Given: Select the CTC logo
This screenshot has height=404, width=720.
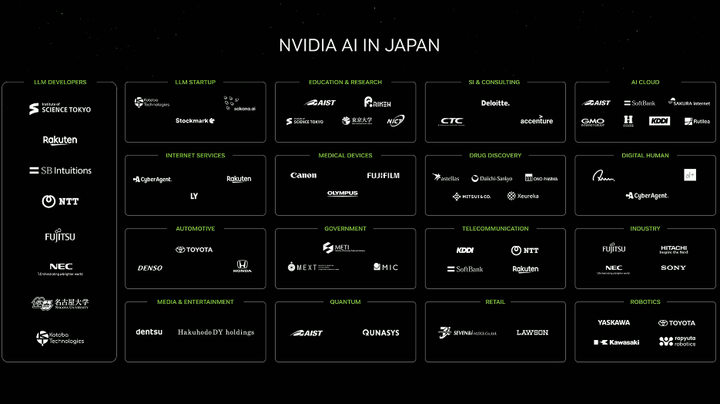Looking at the screenshot, I should coord(452,121).
